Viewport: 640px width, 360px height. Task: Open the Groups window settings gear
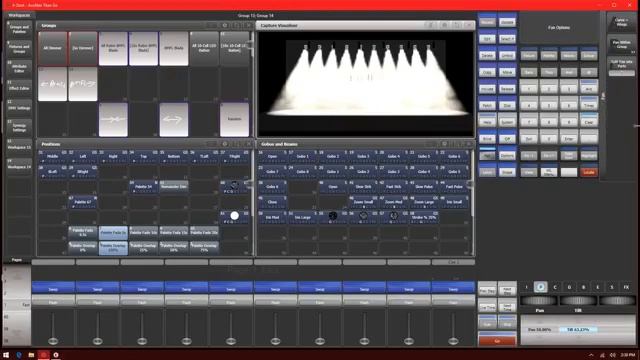coord(224,25)
